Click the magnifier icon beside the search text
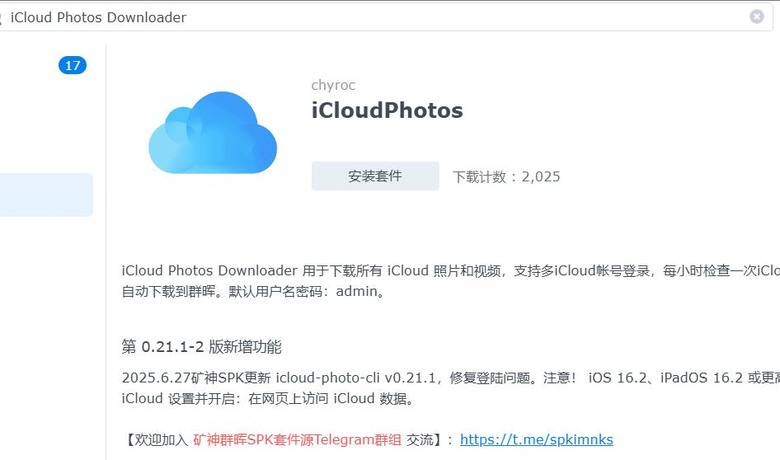Screen dimensions: 780x460 point(1,18)
